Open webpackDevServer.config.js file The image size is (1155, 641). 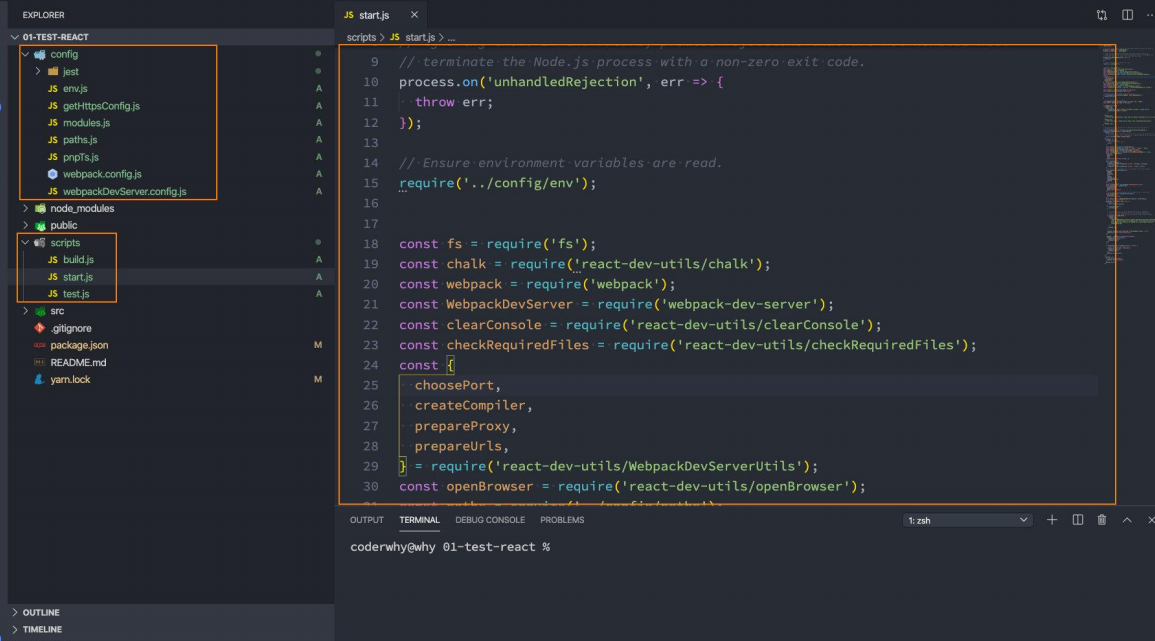[x=124, y=192]
